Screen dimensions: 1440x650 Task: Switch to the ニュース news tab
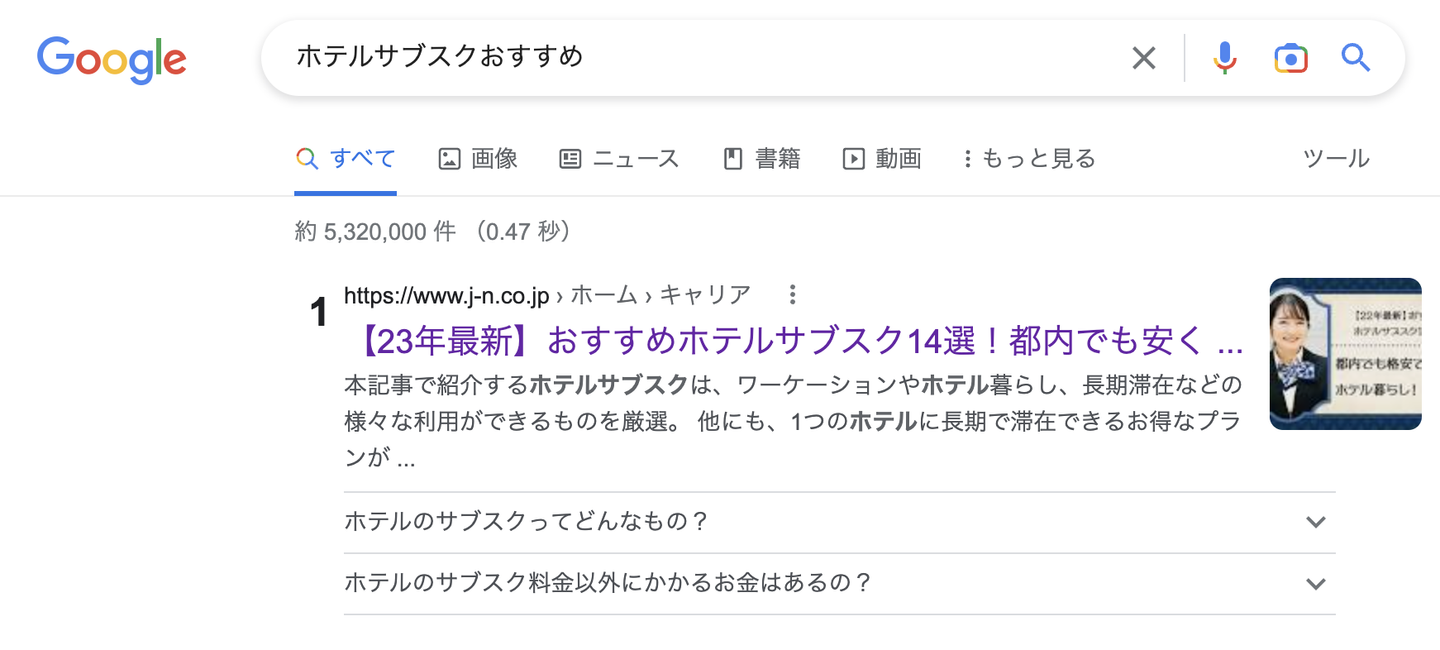coord(619,158)
